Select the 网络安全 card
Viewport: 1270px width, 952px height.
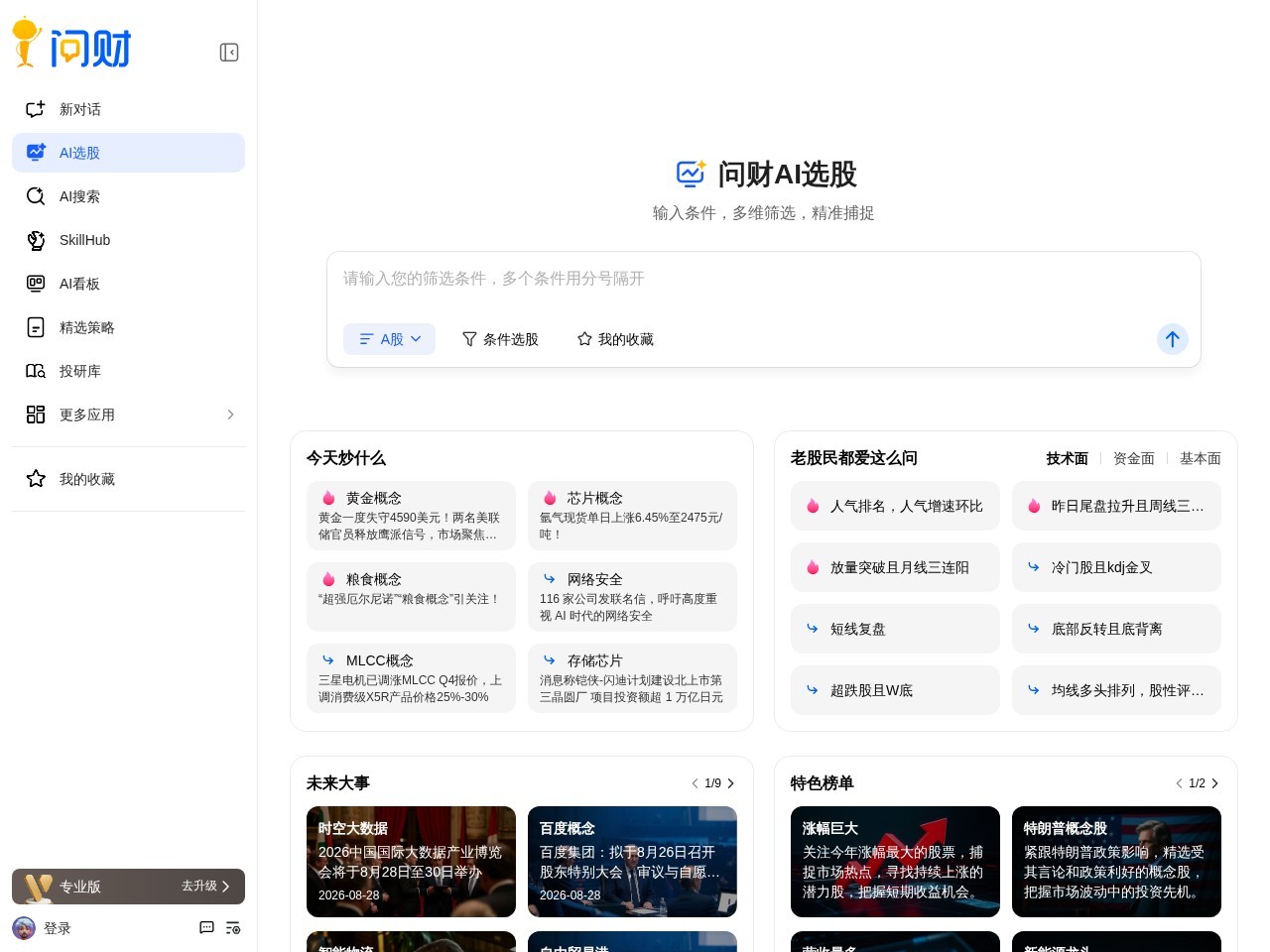[632, 597]
